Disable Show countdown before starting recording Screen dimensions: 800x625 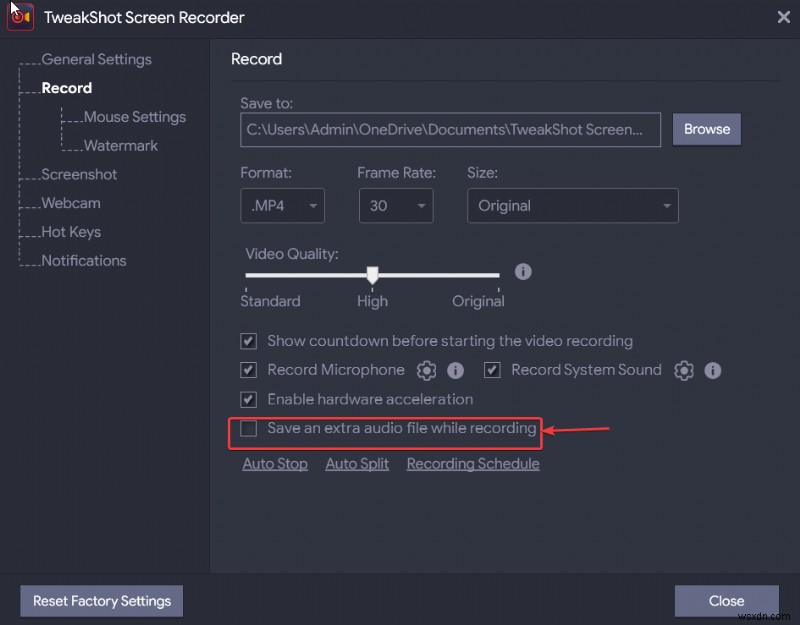pos(248,341)
